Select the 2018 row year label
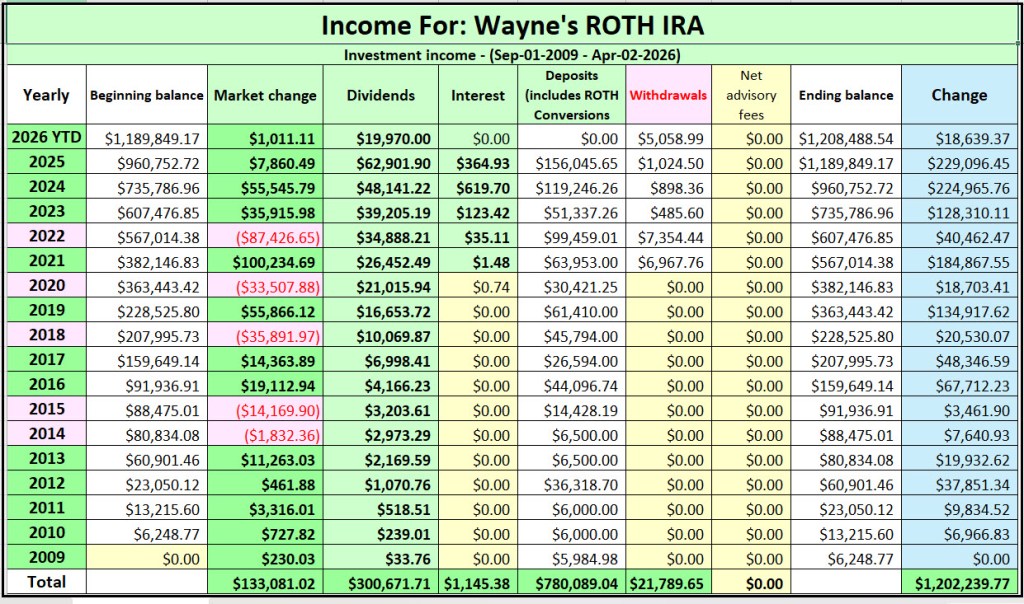The width and height of the screenshot is (1024, 604). click(x=46, y=334)
